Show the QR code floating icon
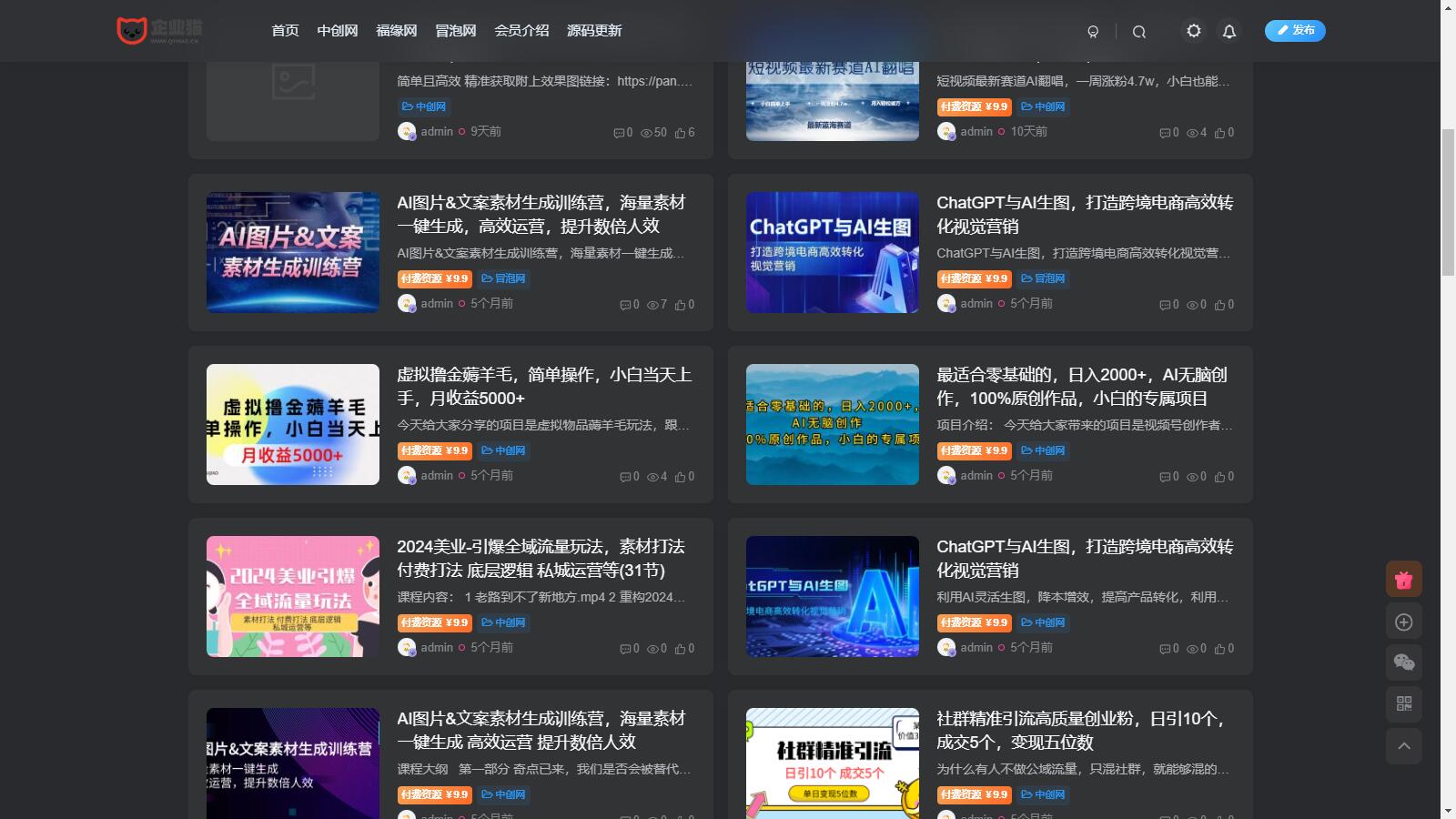The height and width of the screenshot is (819, 1456). coord(1403,703)
